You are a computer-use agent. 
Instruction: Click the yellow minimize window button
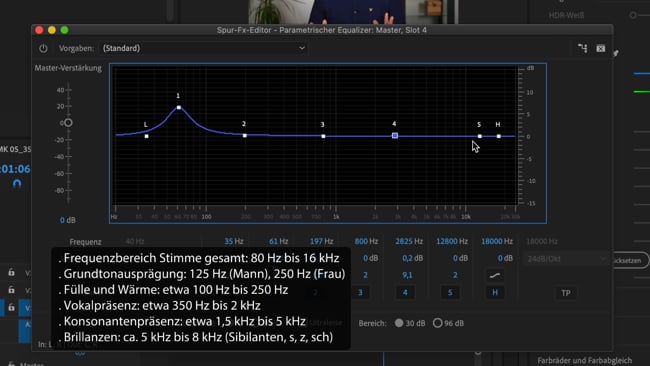click(52, 30)
